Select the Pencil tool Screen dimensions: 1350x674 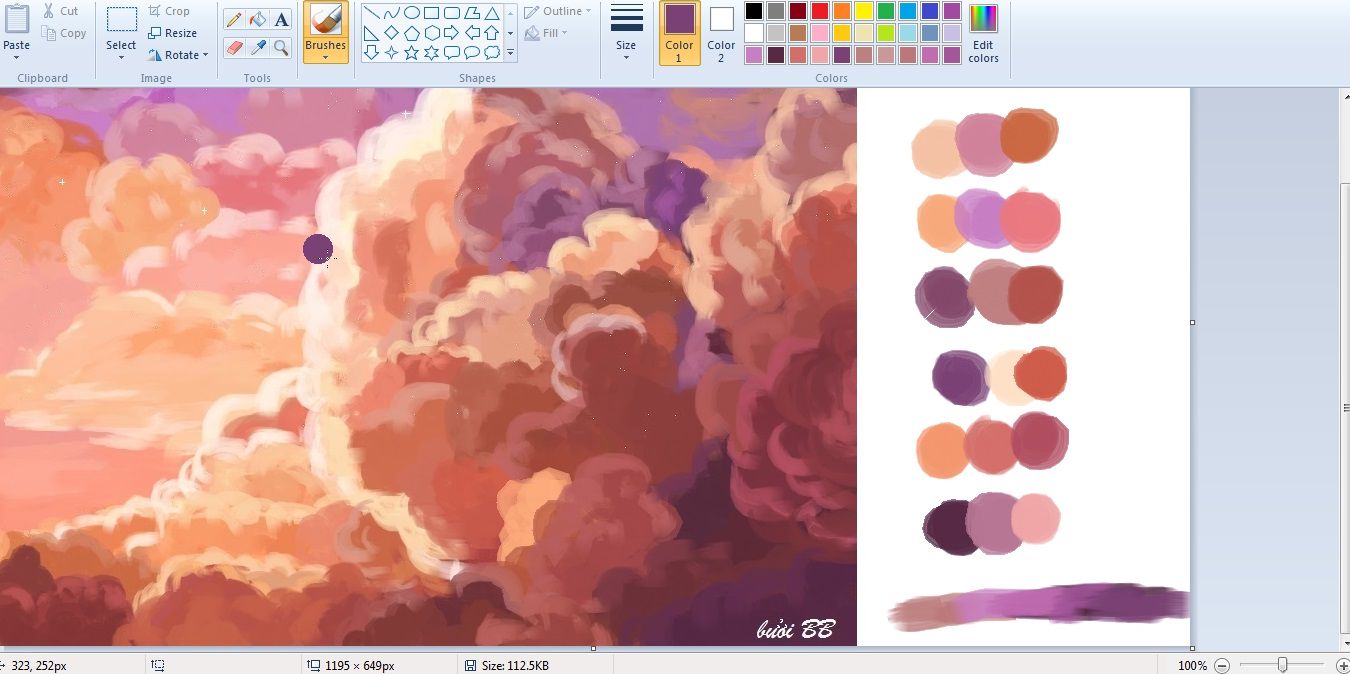coord(233,20)
